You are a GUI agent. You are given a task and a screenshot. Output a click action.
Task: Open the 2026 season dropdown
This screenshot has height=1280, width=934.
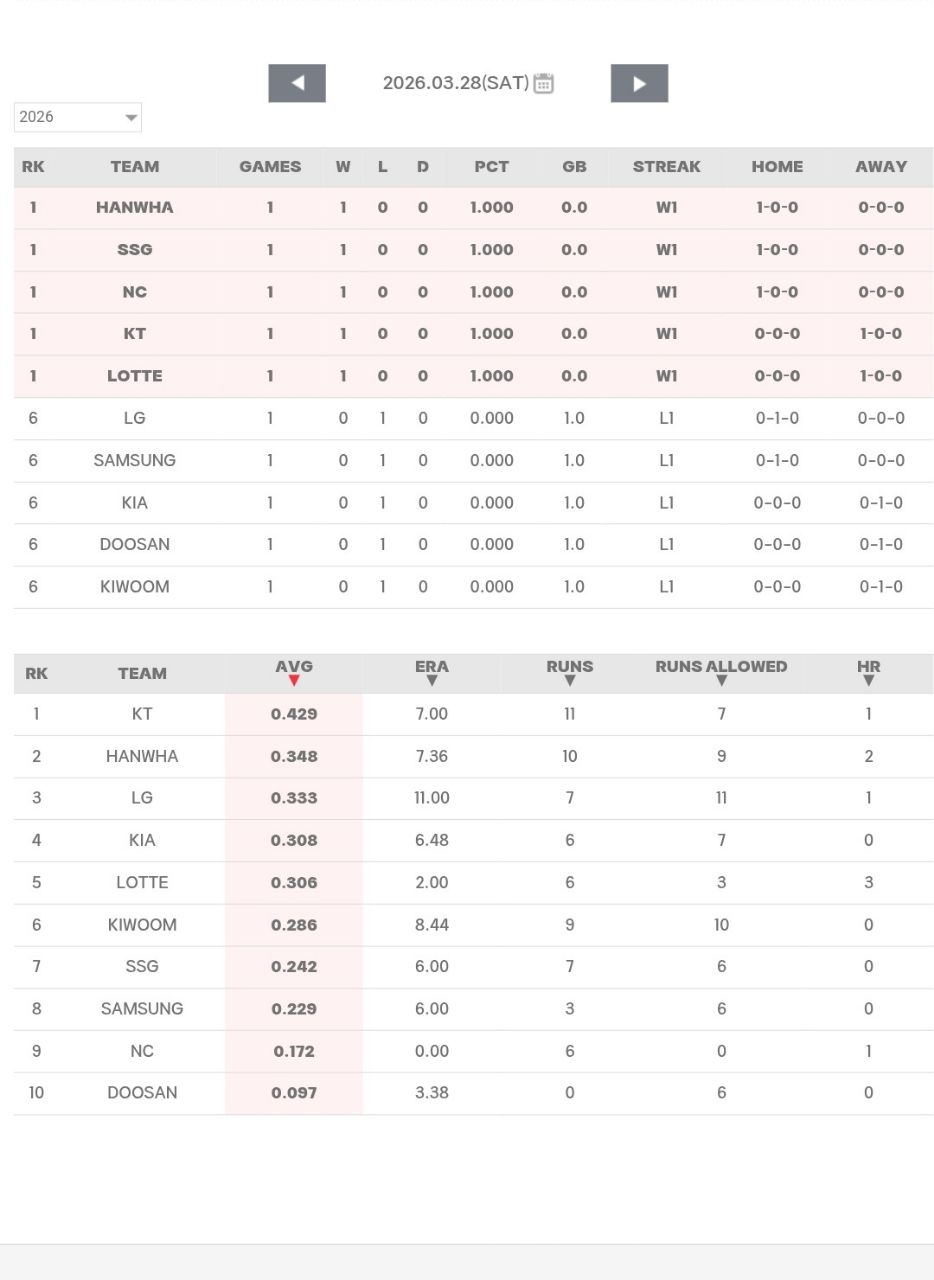(x=77, y=117)
